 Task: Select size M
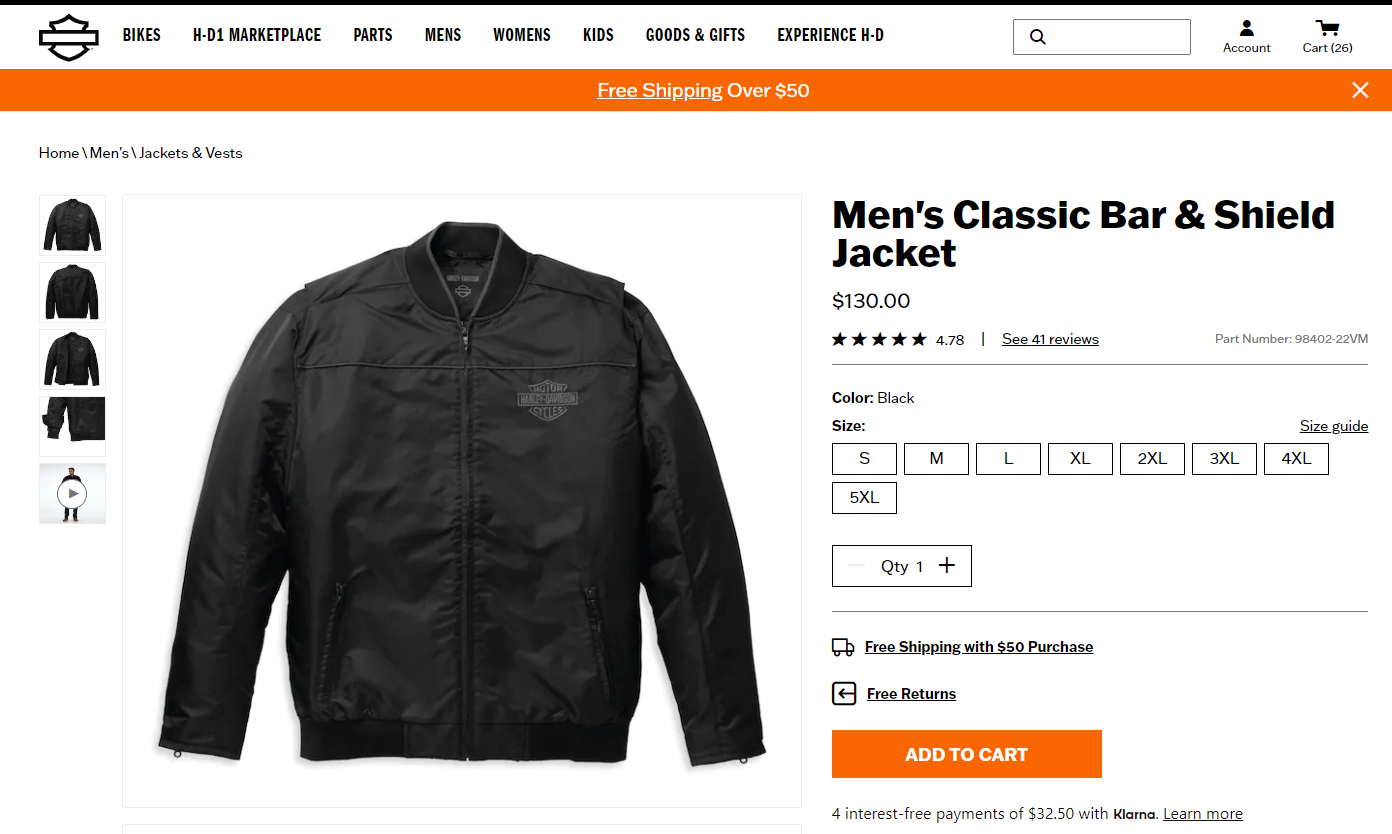[x=936, y=458]
